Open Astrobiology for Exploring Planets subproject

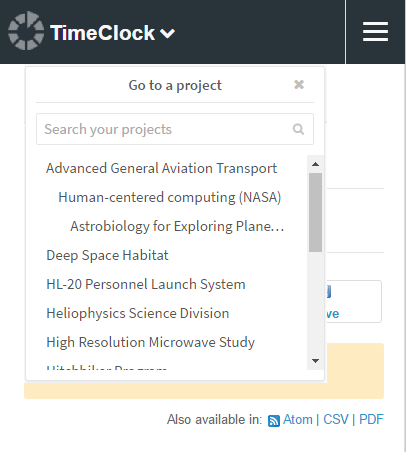click(x=177, y=226)
